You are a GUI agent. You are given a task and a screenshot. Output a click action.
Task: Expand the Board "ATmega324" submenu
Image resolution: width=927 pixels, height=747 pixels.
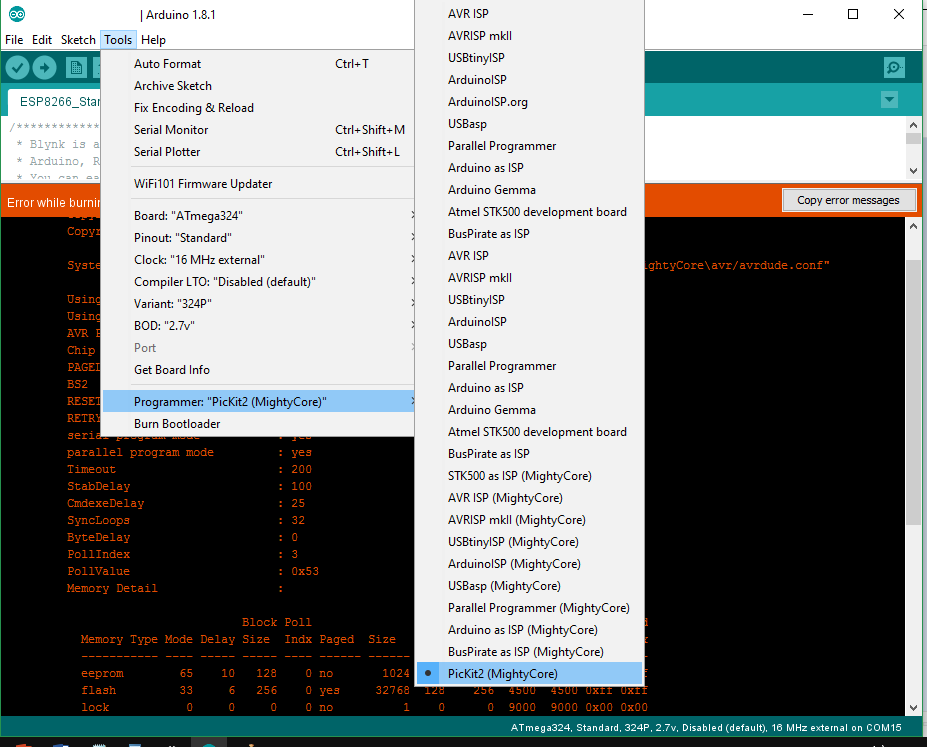point(258,216)
